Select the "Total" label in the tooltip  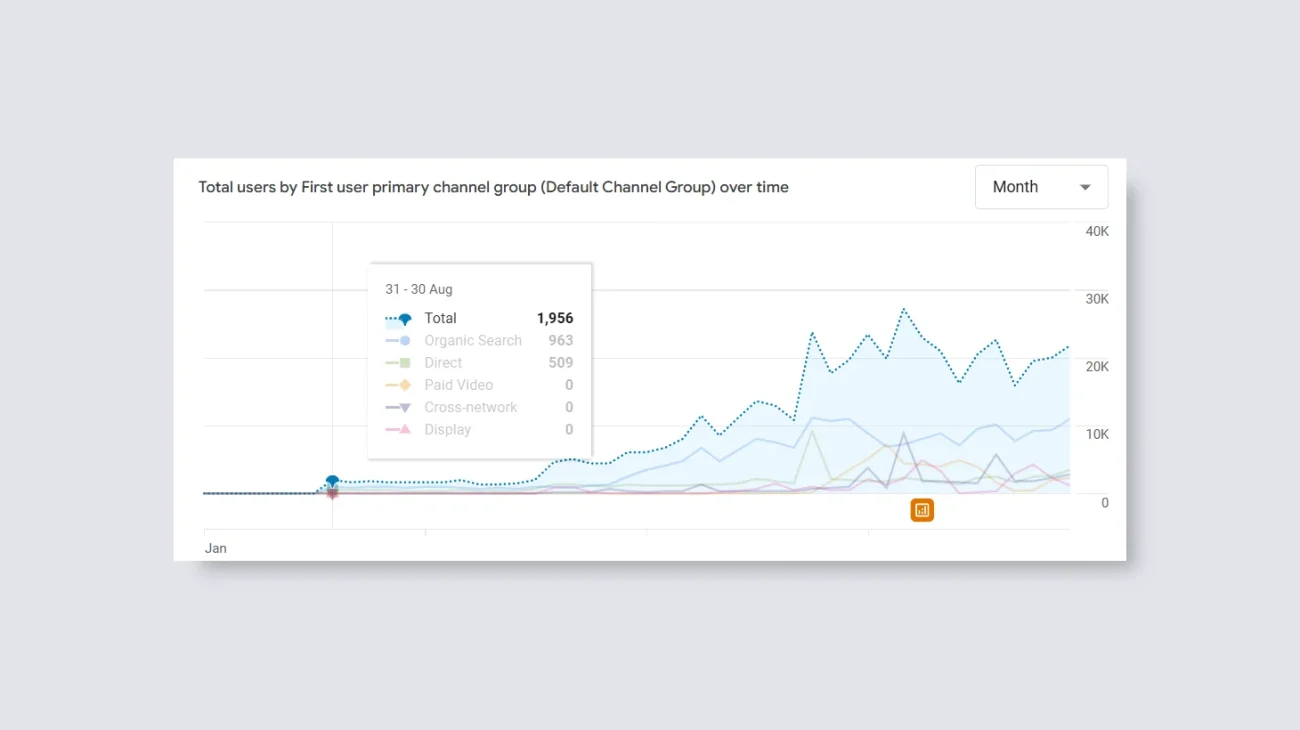pyautogui.click(x=440, y=318)
